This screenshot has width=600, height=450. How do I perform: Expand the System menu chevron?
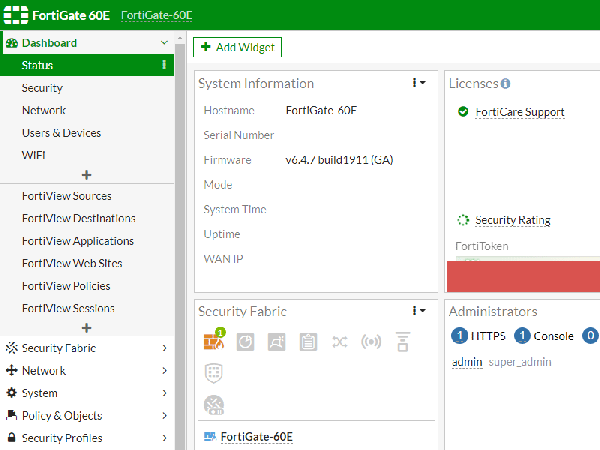point(165,393)
